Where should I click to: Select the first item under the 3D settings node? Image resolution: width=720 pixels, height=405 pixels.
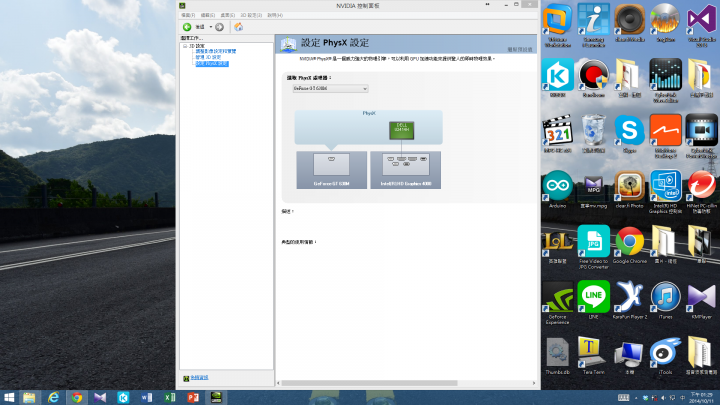(216, 51)
